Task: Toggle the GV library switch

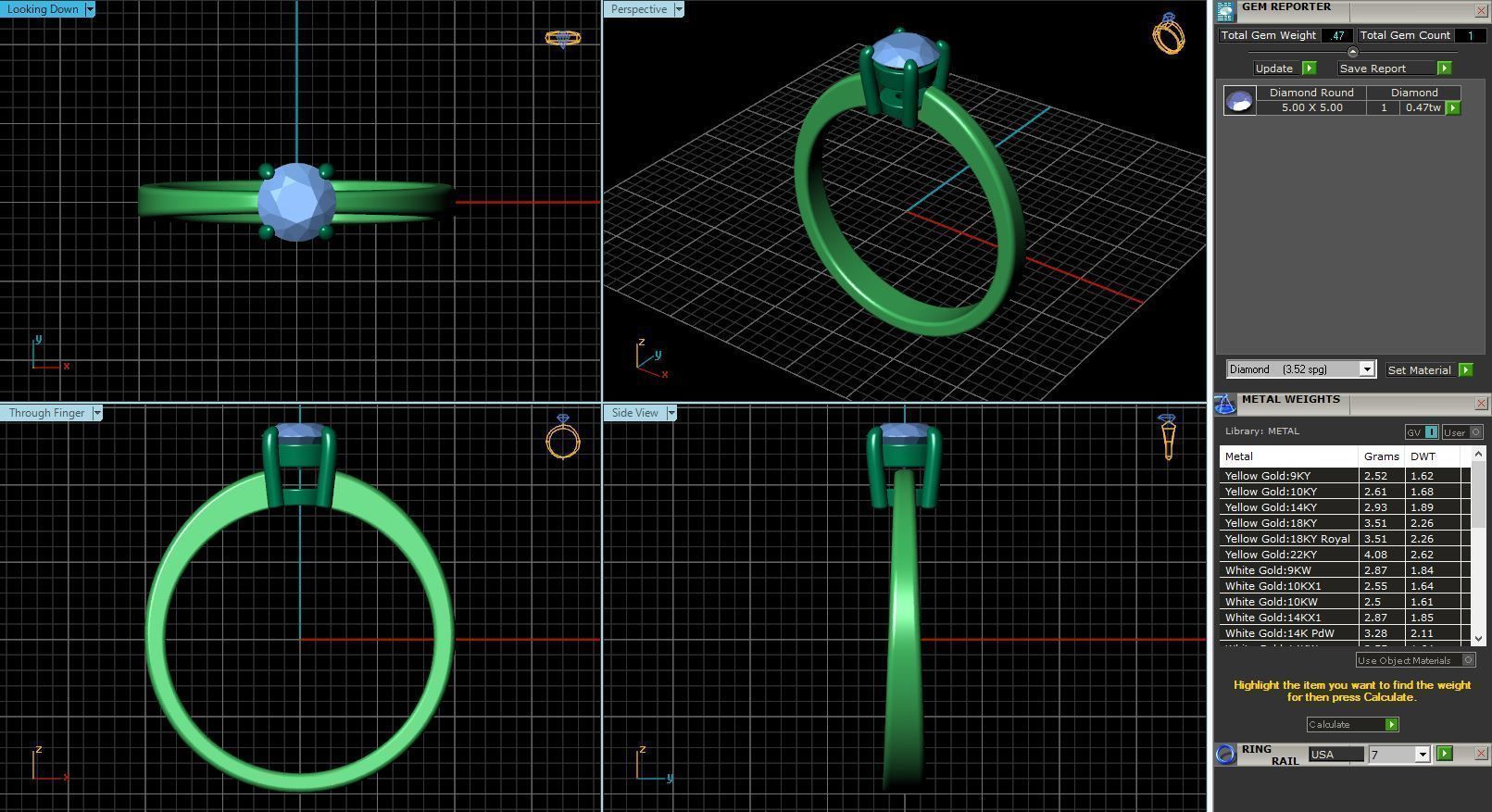Action: (x=1422, y=432)
